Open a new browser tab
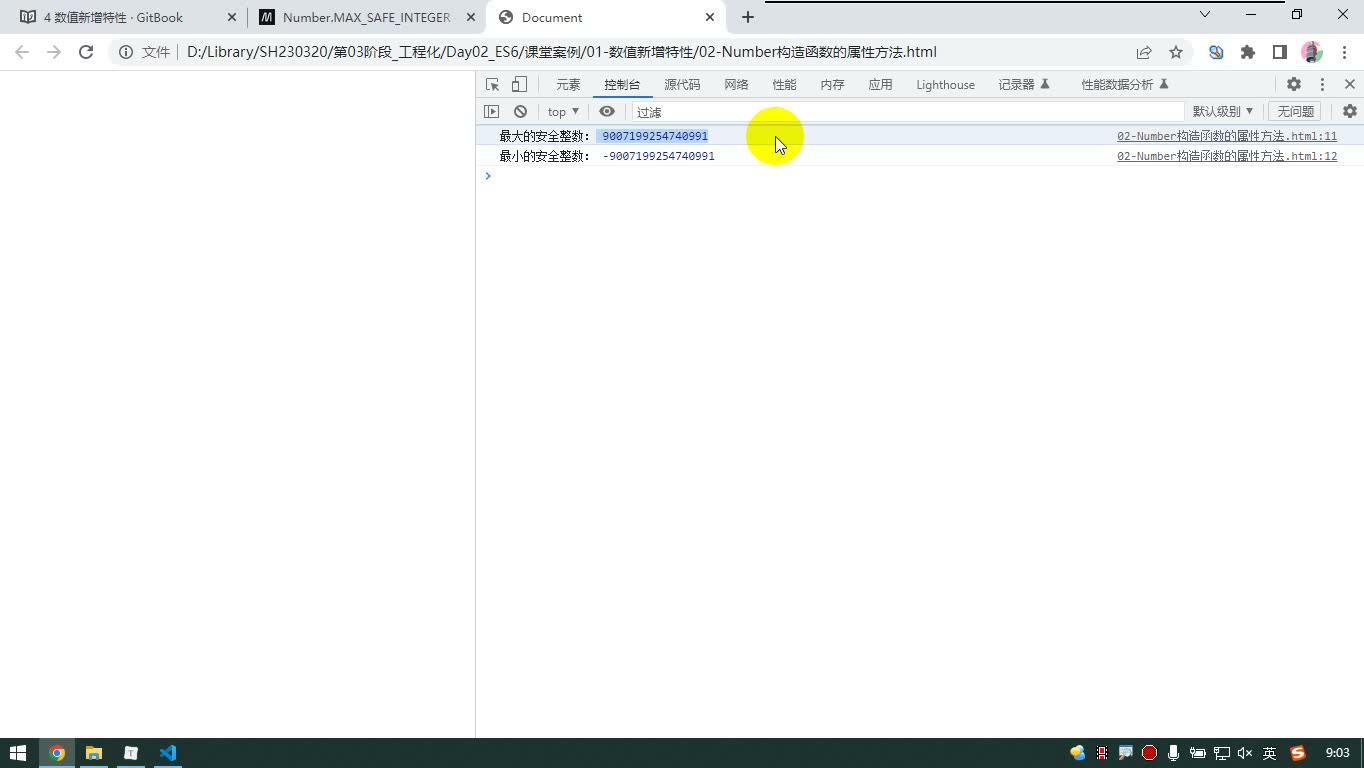 pos(748,17)
